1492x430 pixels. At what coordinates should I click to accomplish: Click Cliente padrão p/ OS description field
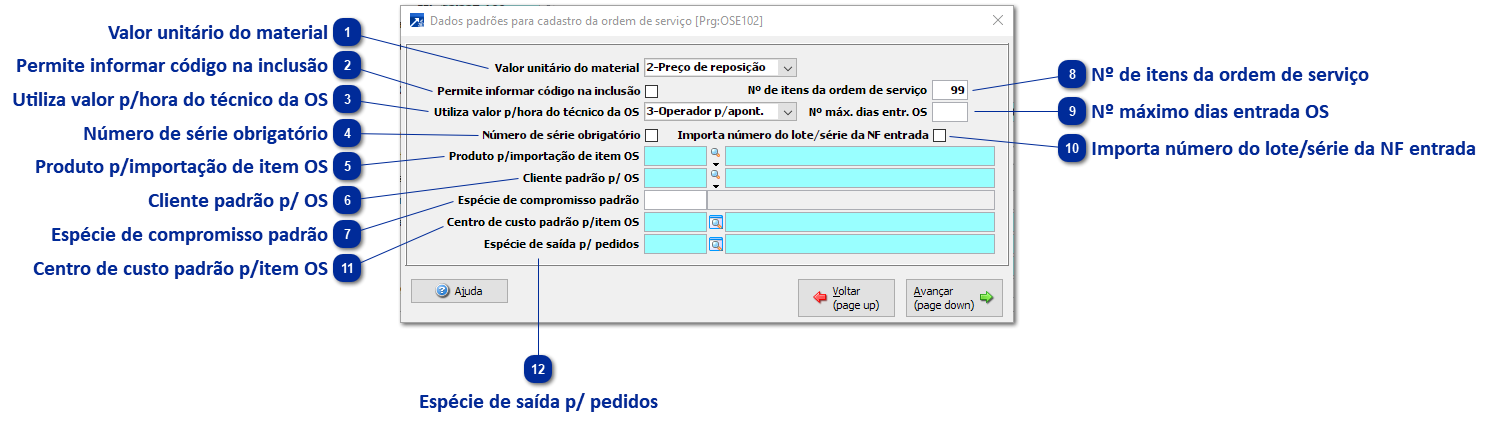pyautogui.click(x=860, y=178)
